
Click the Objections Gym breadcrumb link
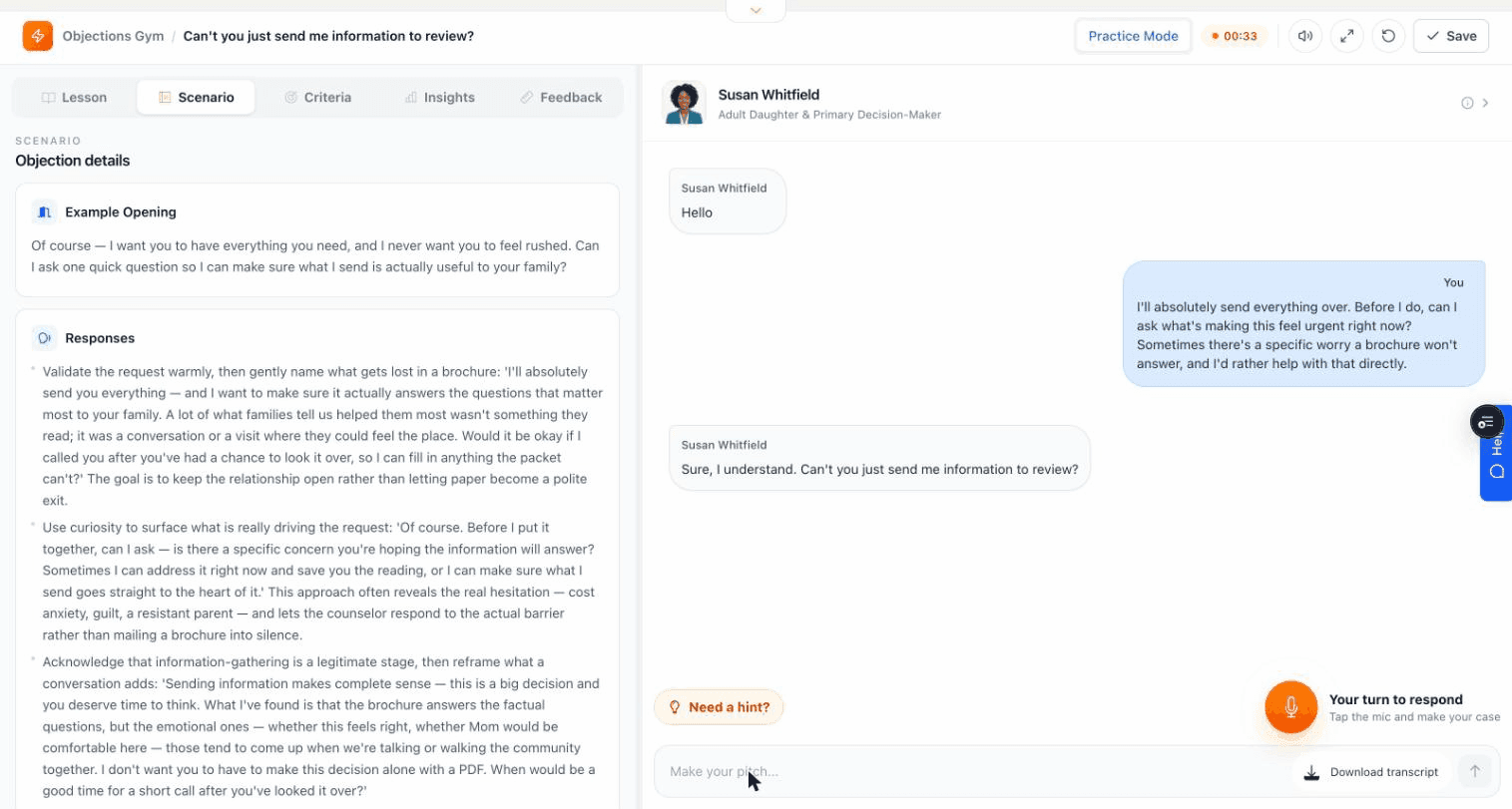(113, 36)
